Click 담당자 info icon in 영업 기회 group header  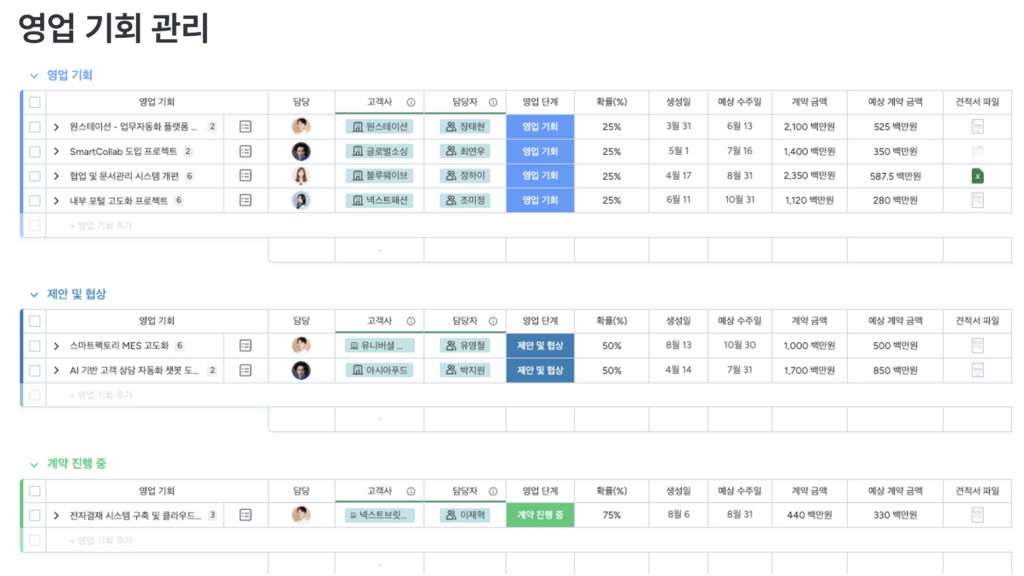point(493,102)
